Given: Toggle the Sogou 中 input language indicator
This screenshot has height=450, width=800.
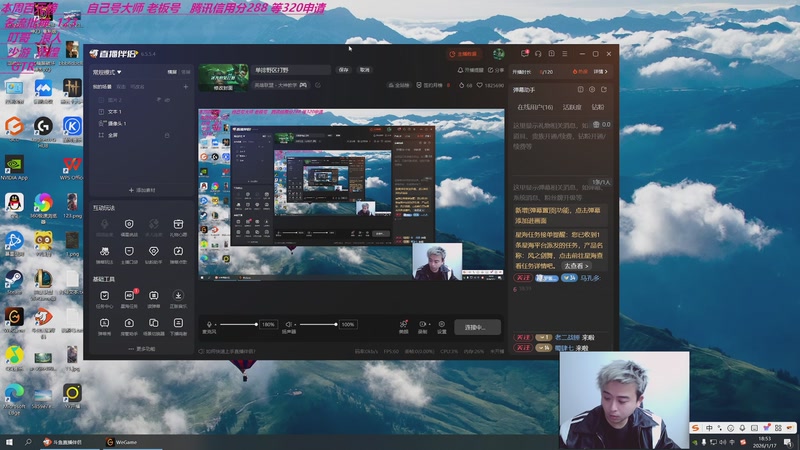Looking at the screenshot, I should point(709,428).
